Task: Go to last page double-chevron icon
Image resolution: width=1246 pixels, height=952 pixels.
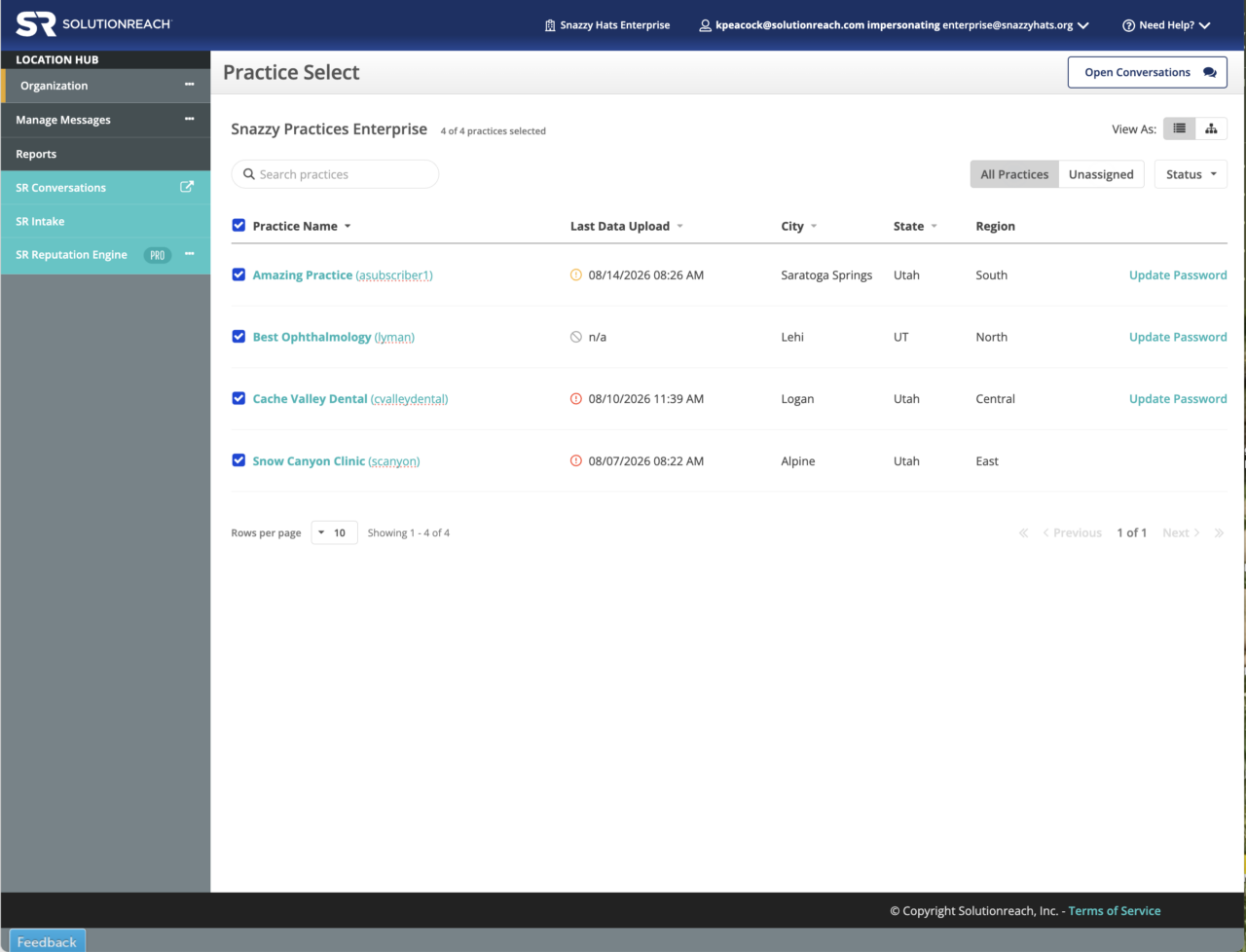Action: point(1219,532)
